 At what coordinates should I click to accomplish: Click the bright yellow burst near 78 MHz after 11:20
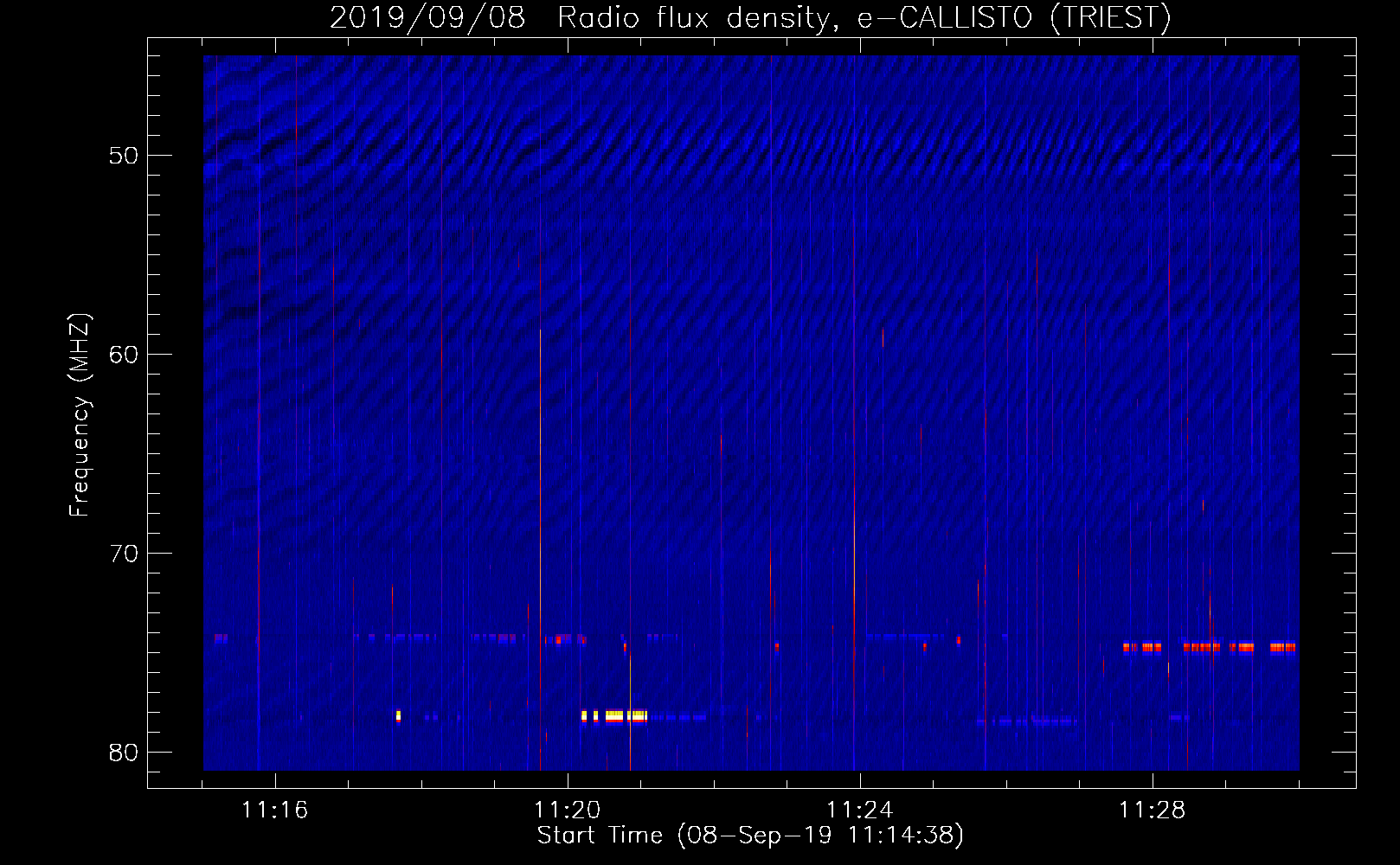coord(615,716)
